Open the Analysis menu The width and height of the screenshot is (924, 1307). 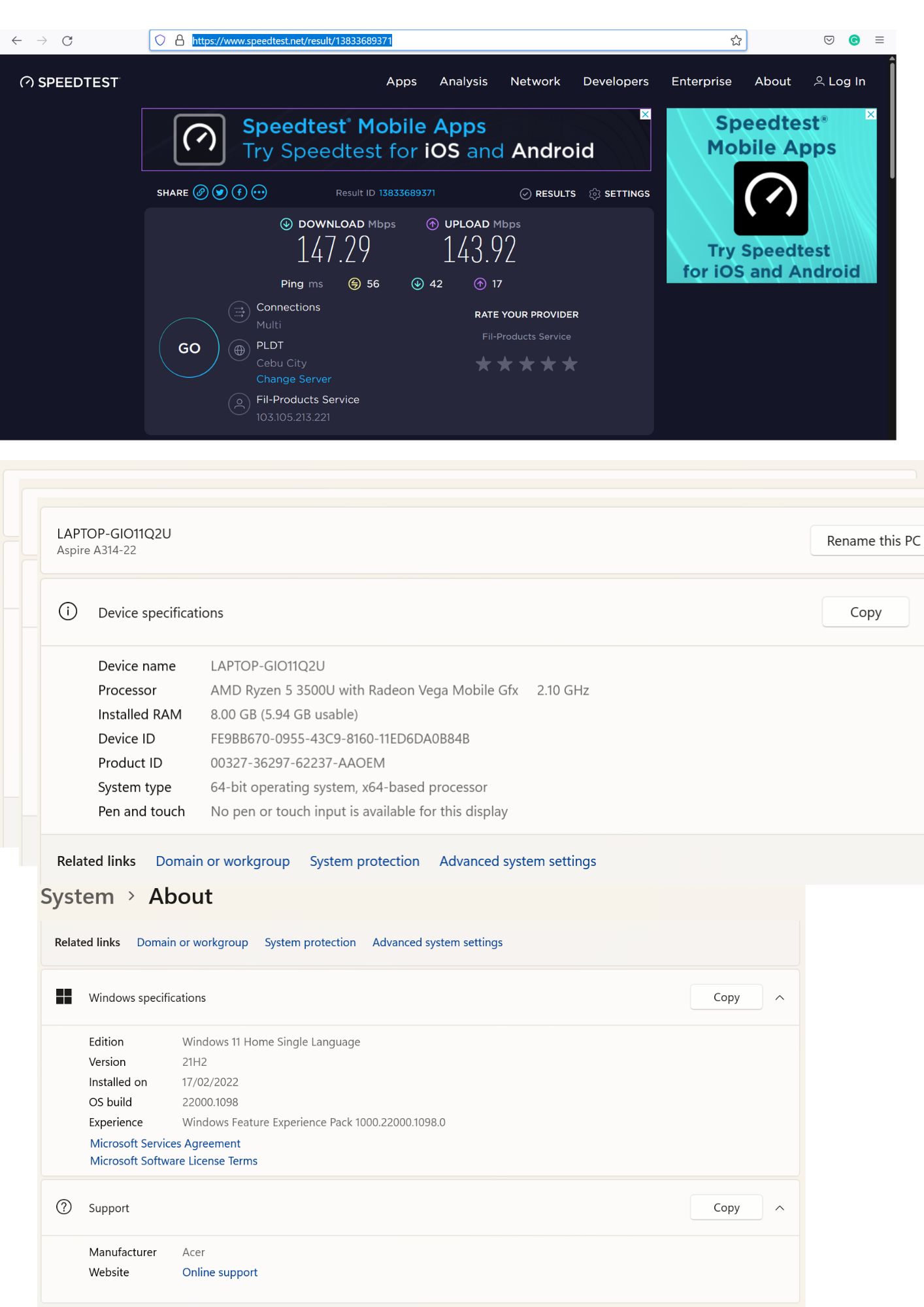click(464, 82)
